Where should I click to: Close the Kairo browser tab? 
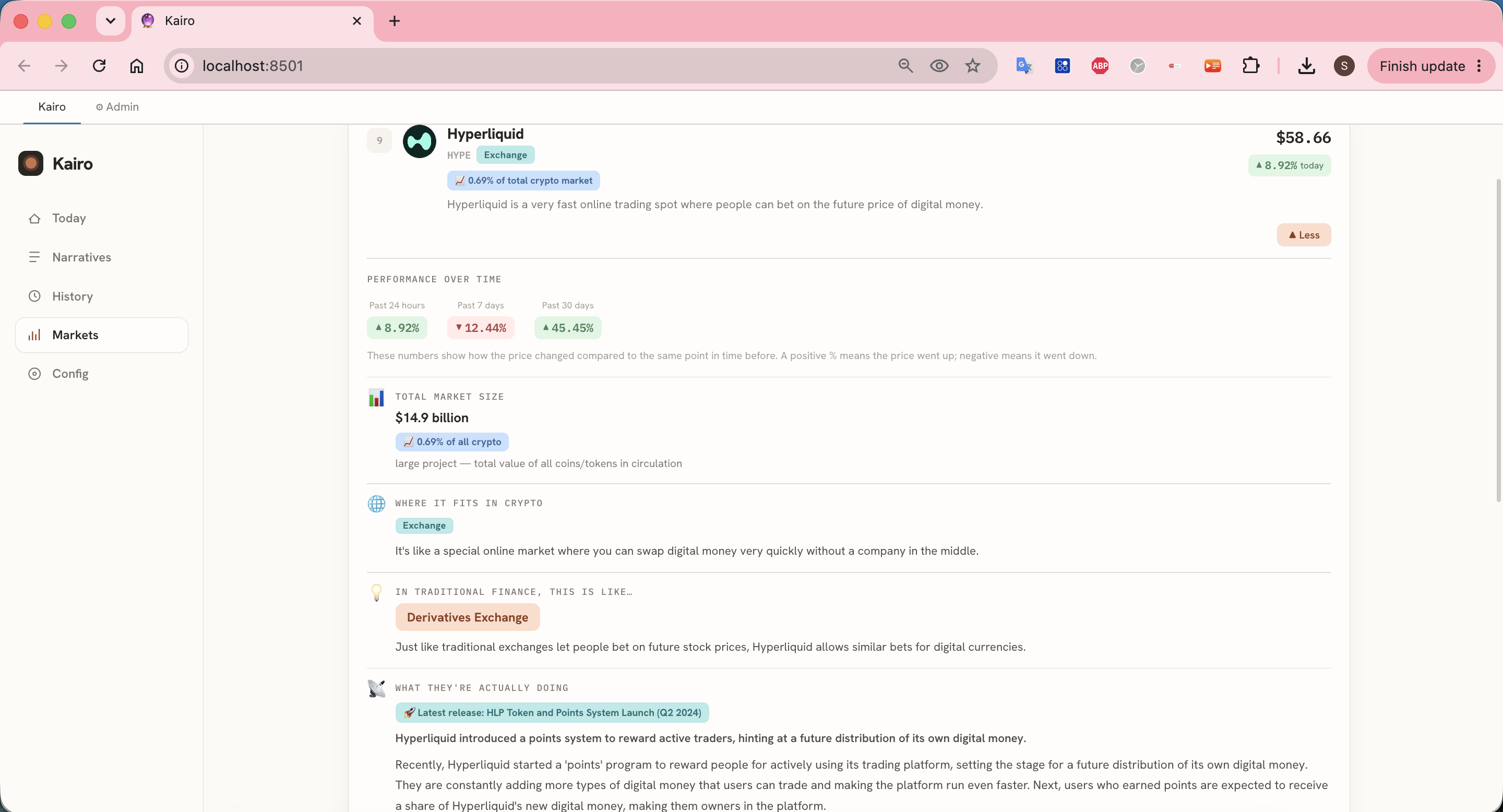click(x=357, y=21)
